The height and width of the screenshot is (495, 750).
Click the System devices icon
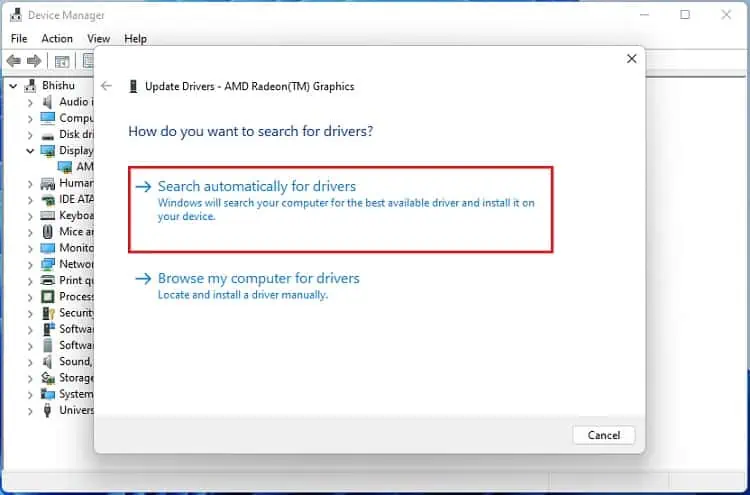pos(47,394)
